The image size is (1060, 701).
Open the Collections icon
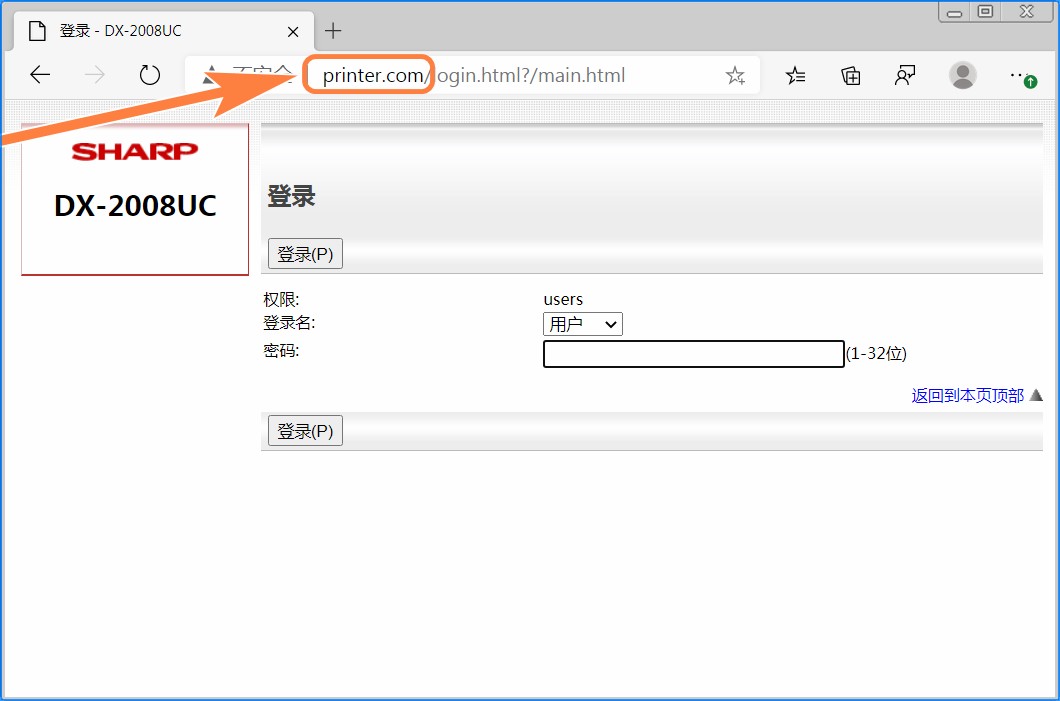tap(850, 75)
